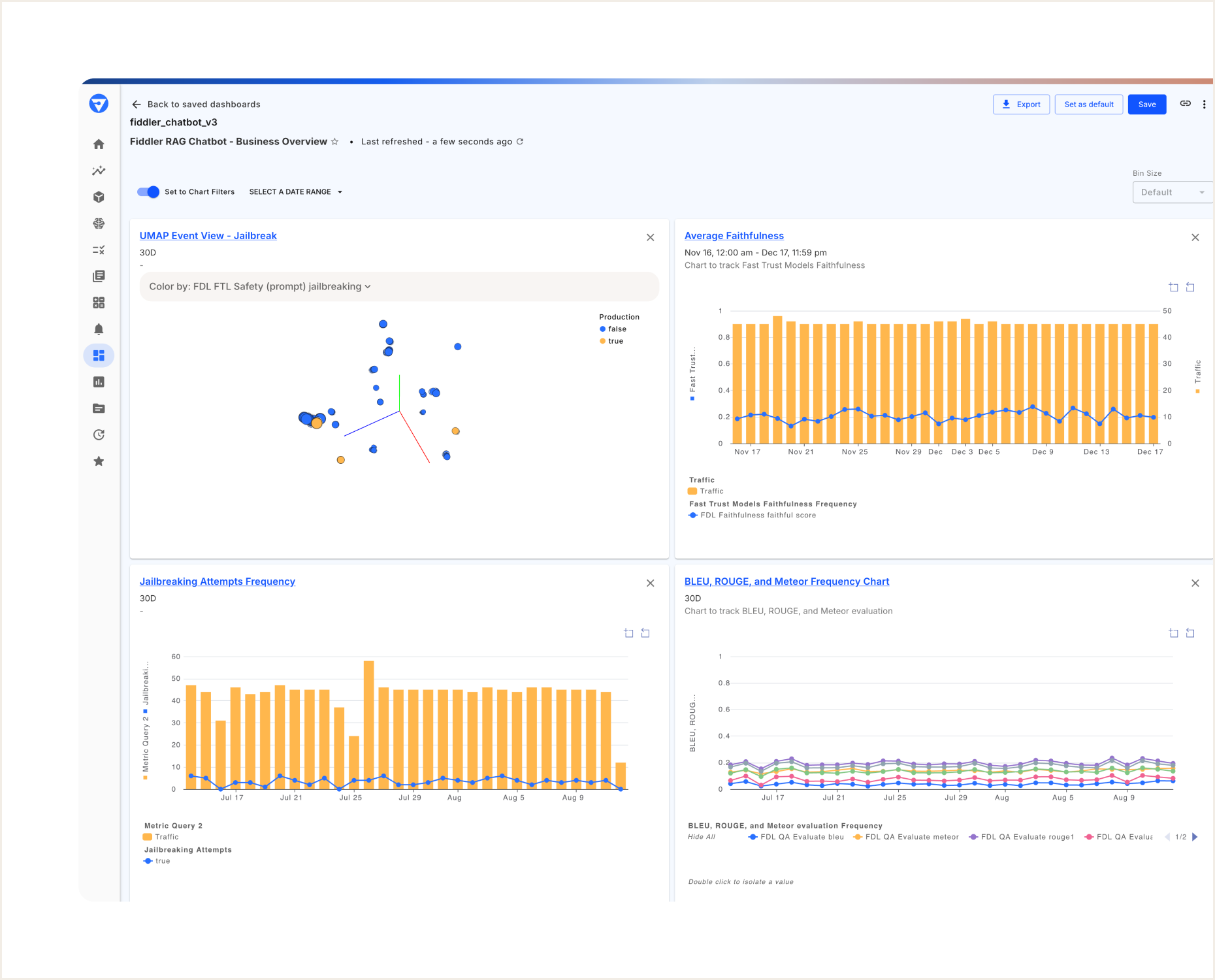
Task: Toggle true series in UMAP legend
Action: (x=611, y=341)
